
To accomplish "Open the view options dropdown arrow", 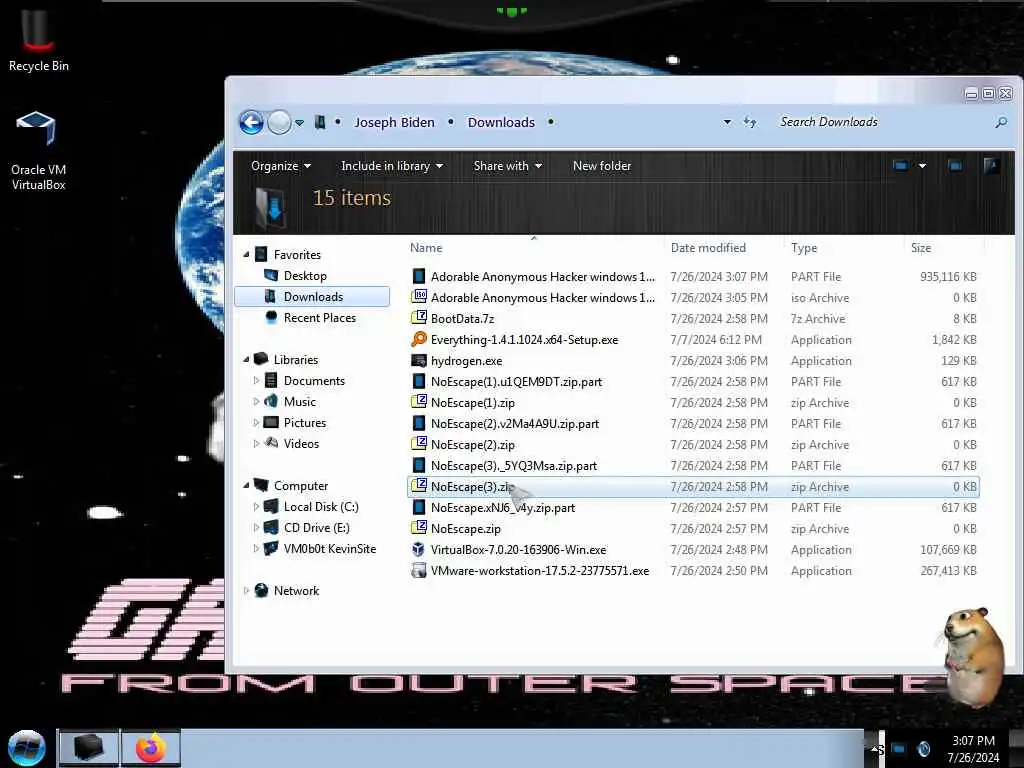I will point(922,166).
